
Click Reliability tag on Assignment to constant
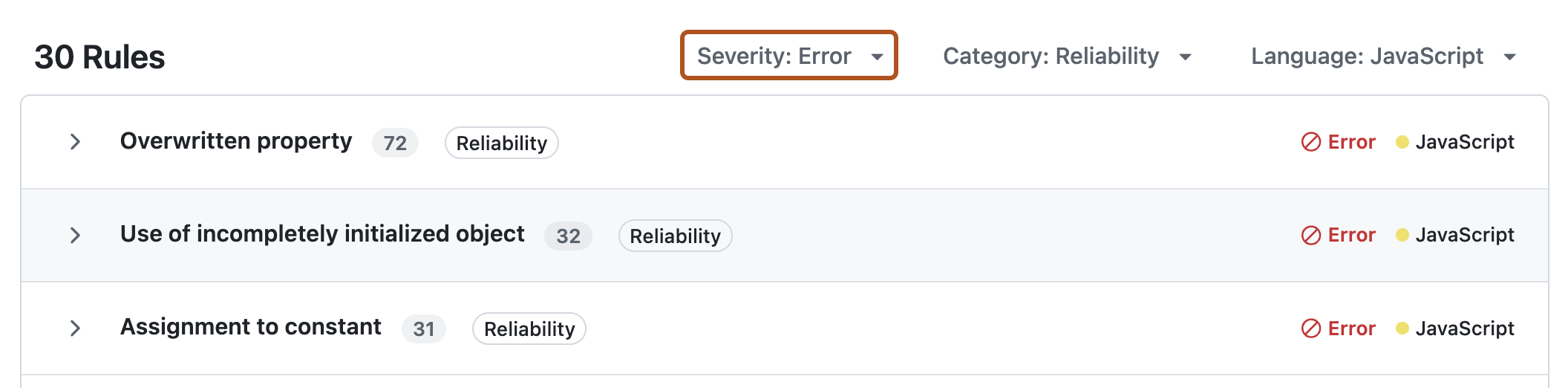click(x=529, y=329)
